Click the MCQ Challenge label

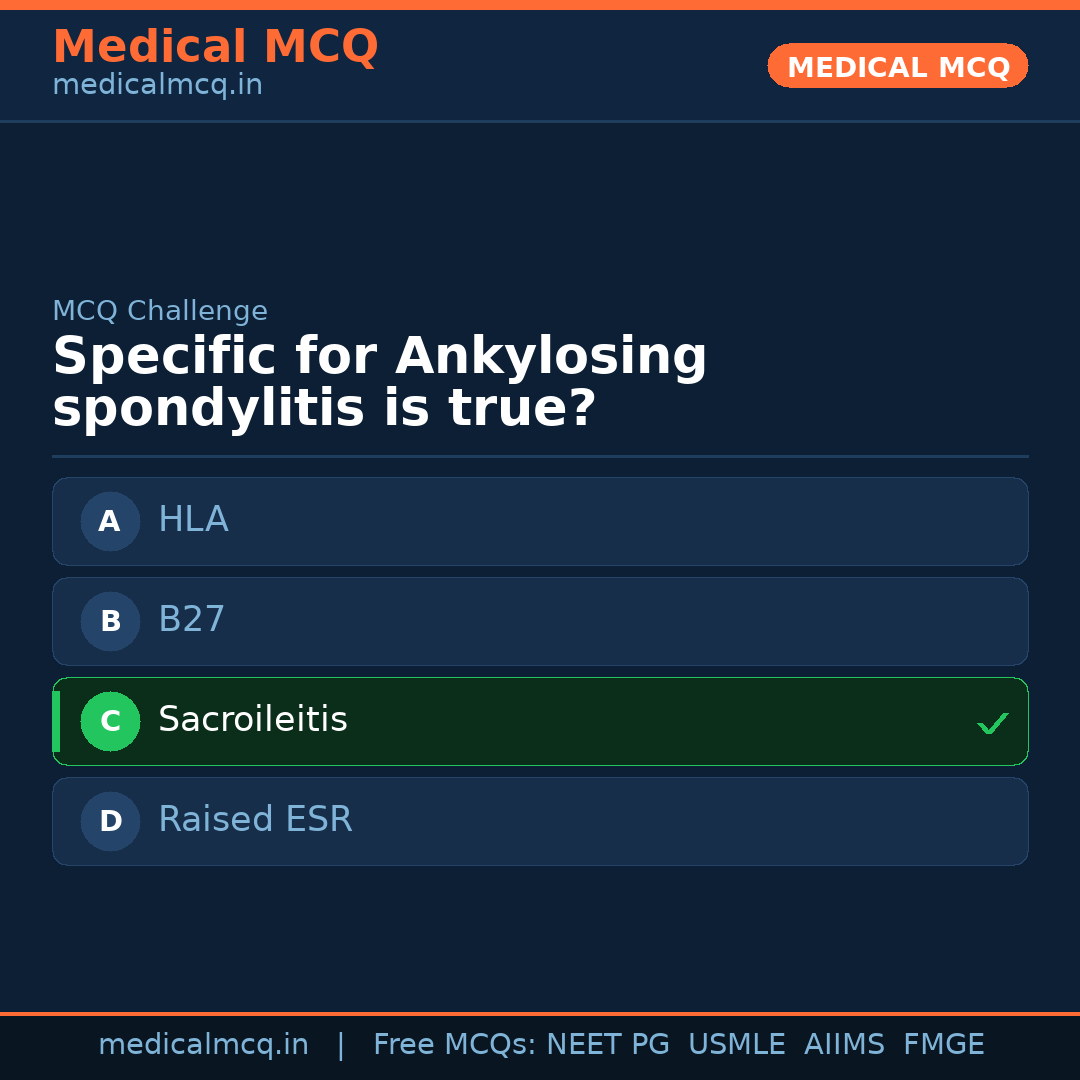160,311
